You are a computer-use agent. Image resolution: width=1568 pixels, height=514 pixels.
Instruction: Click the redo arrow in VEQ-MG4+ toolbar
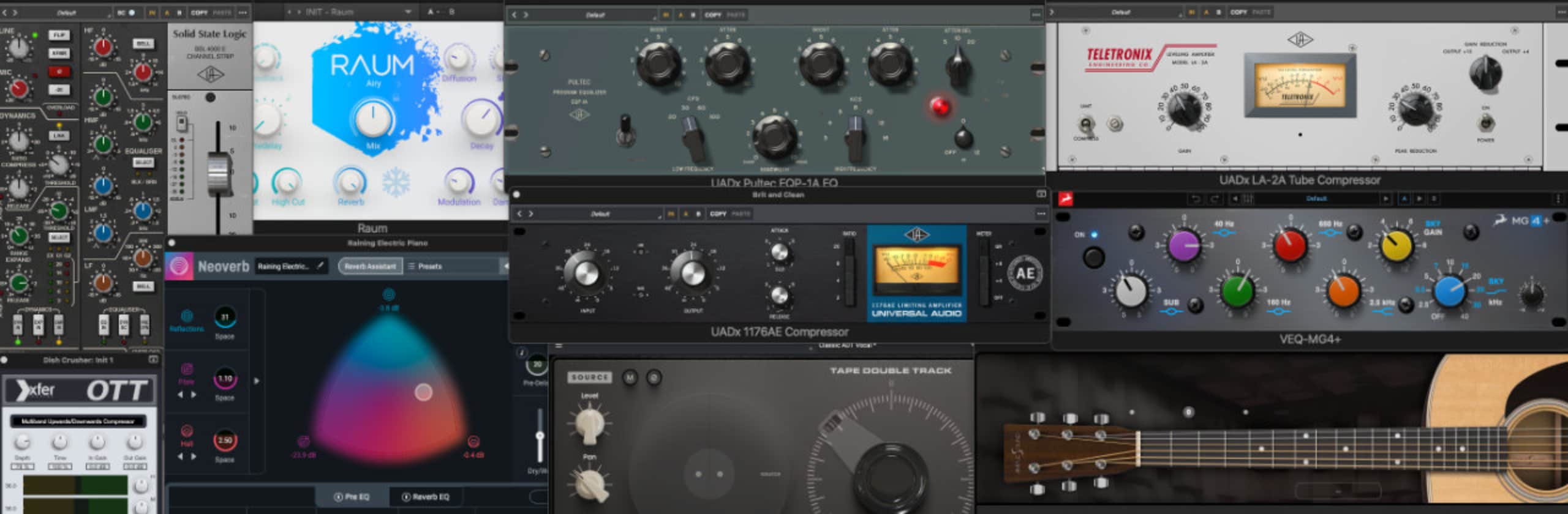point(1214,199)
